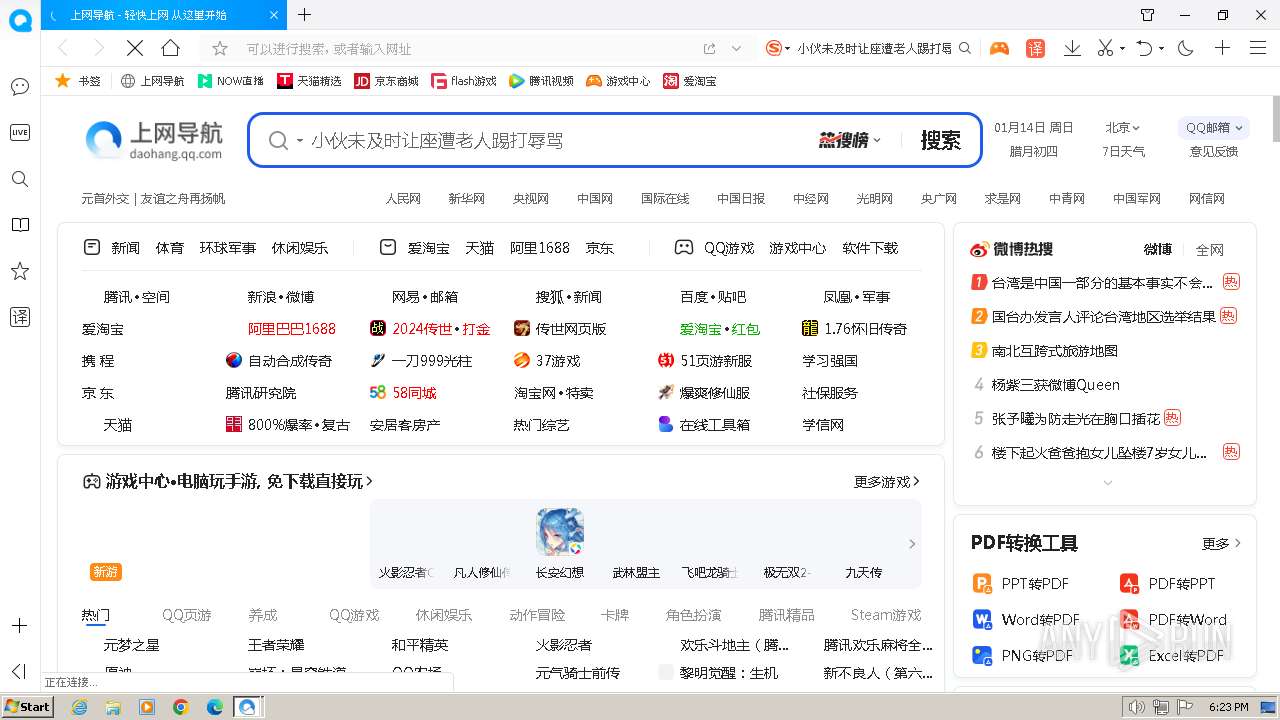Open 天猫精选 bookmark
The width and height of the screenshot is (1280, 720).
(x=310, y=81)
